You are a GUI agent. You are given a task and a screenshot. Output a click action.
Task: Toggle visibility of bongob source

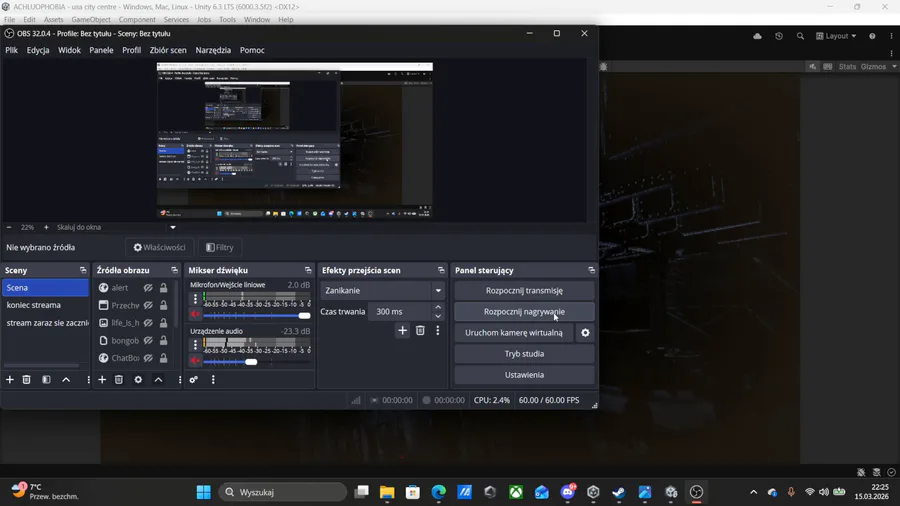(x=148, y=341)
